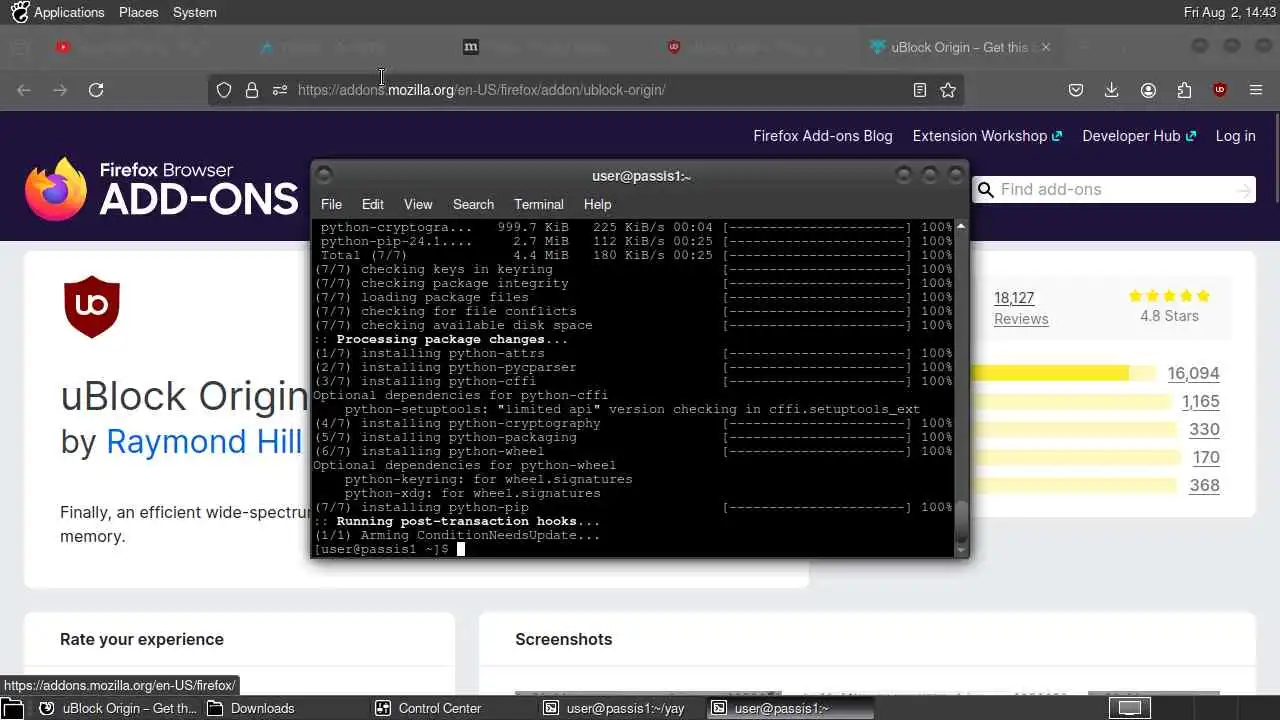Switch to uBlock Origin Firefox taskbar item
Image resolution: width=1280 pixels, height=720 pixels.
(118, 708)
